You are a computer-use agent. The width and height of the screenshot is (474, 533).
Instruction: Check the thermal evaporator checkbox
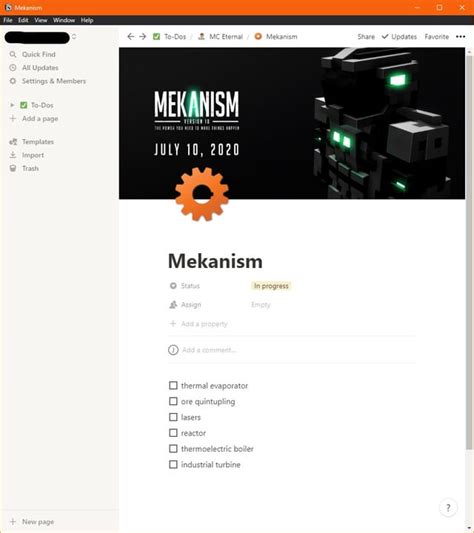click(x=173, y=385)
